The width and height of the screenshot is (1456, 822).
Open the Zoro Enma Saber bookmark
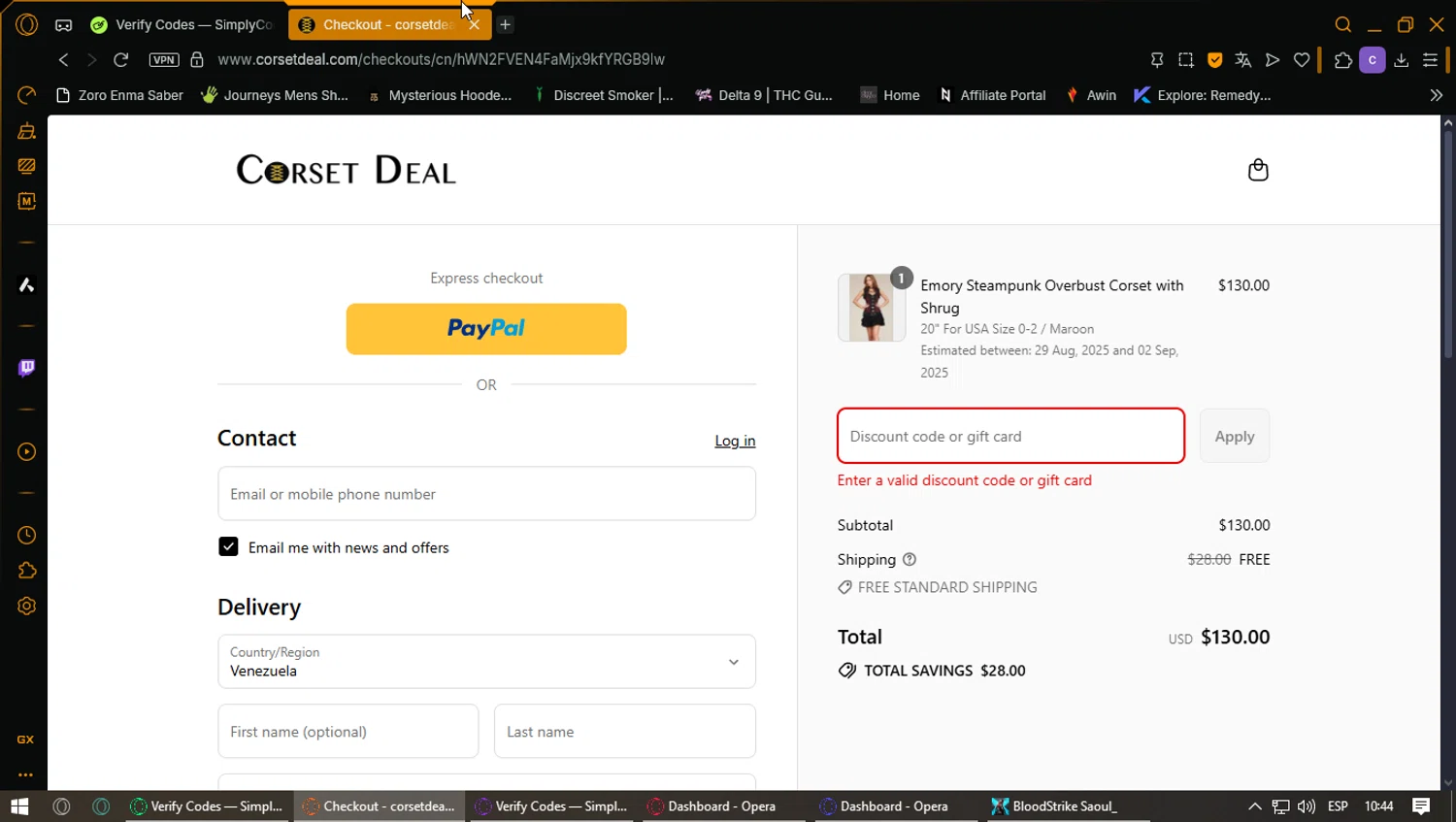point(119,95)
